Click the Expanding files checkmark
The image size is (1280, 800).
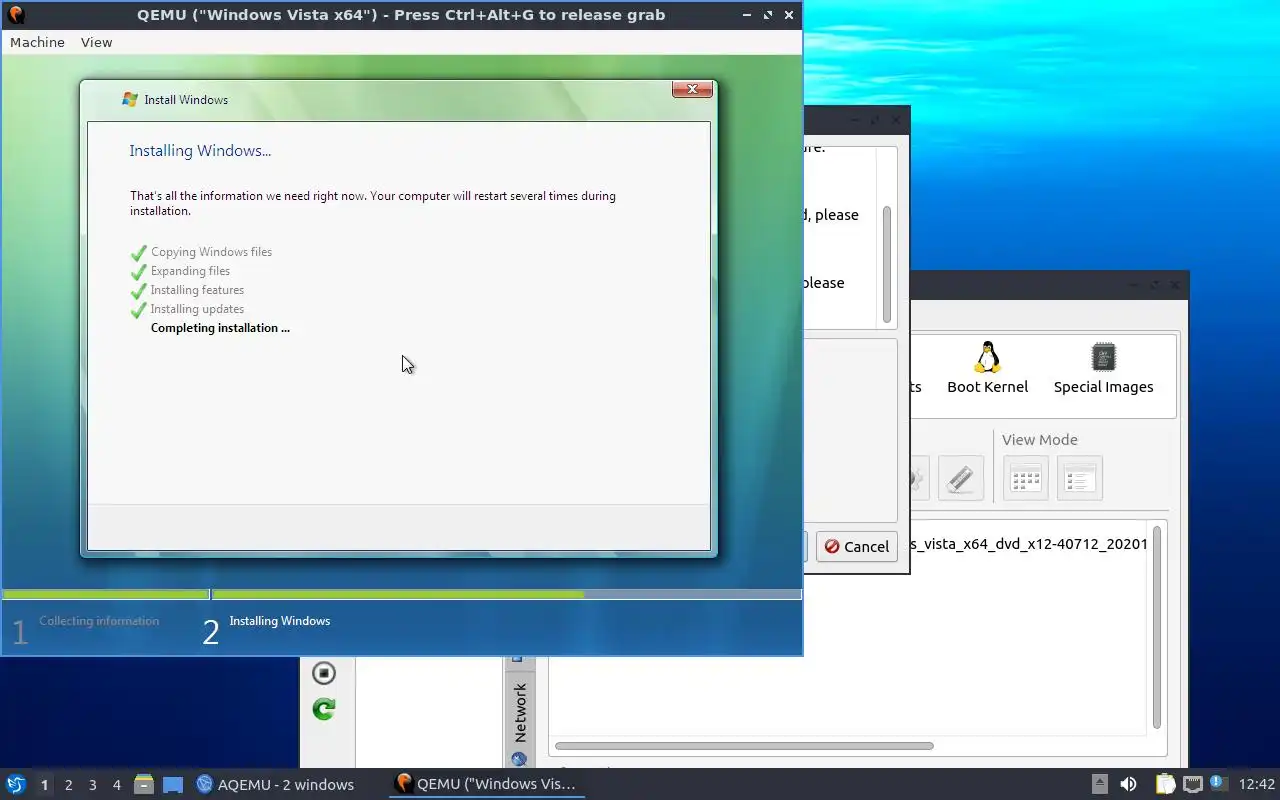(139, 272)
